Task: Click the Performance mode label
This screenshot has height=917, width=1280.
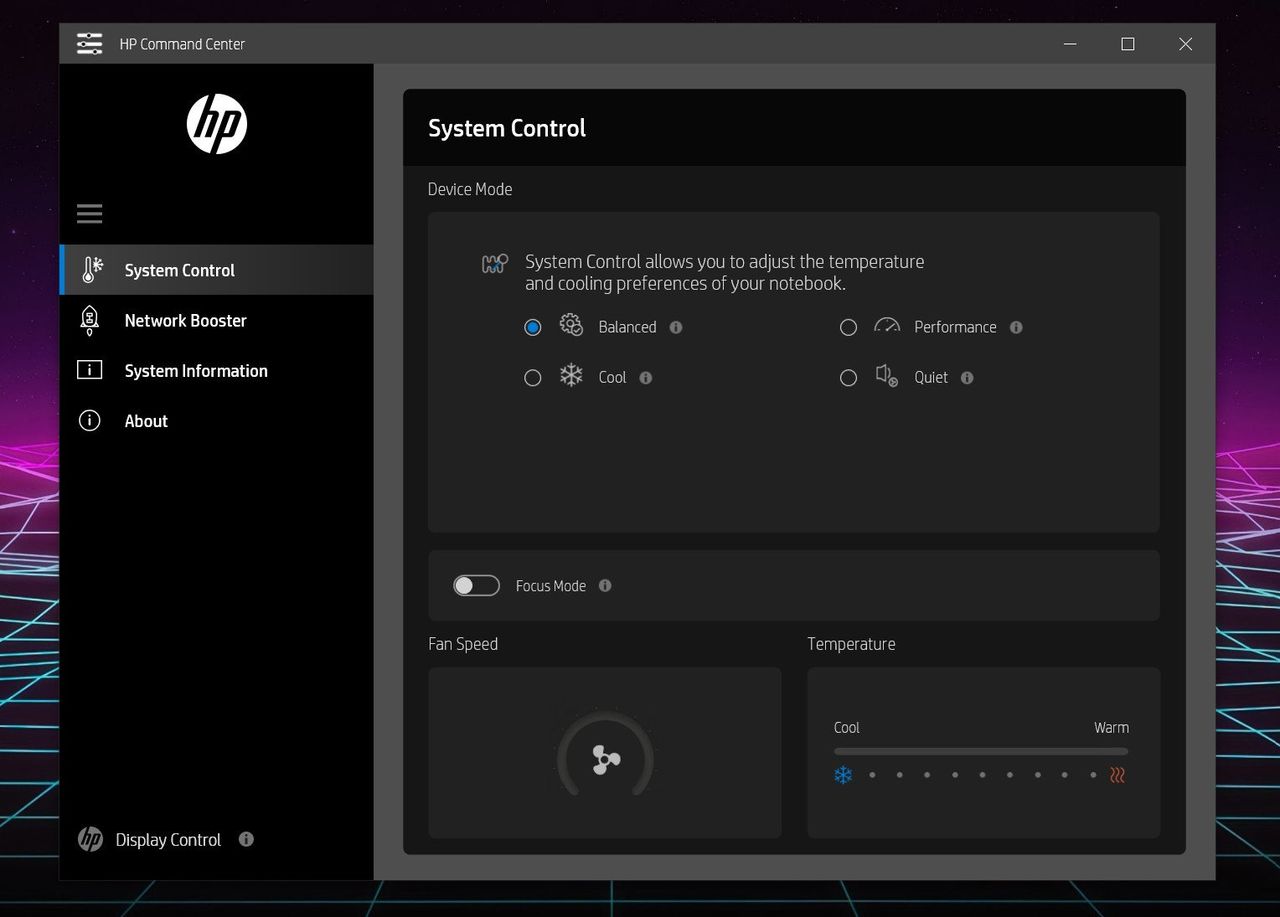Action: pos(955,327)
